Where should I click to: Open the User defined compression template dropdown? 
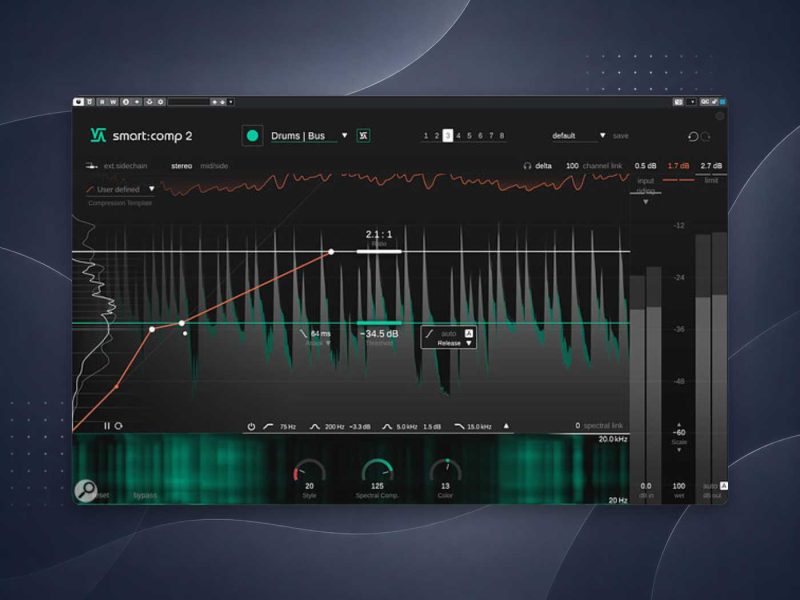tap(152, 189)
